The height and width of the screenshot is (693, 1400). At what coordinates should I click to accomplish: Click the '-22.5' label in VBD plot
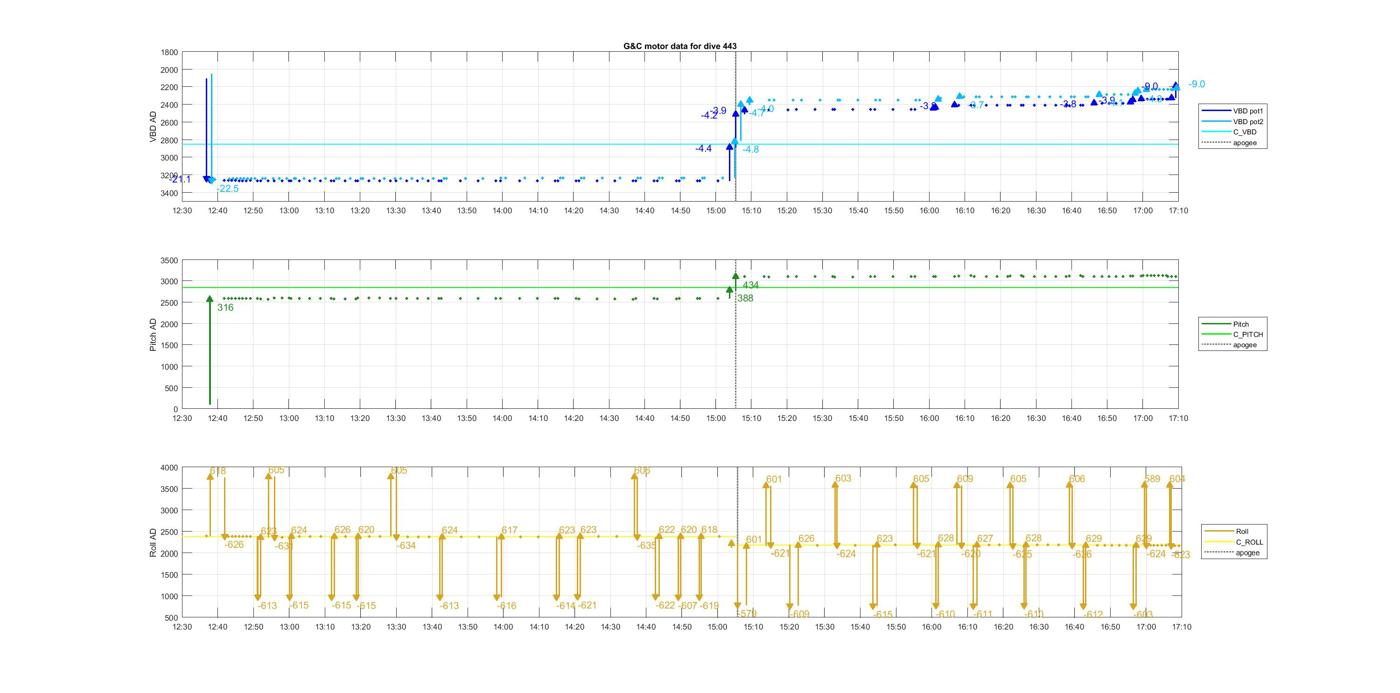click(x=228, y=189)
